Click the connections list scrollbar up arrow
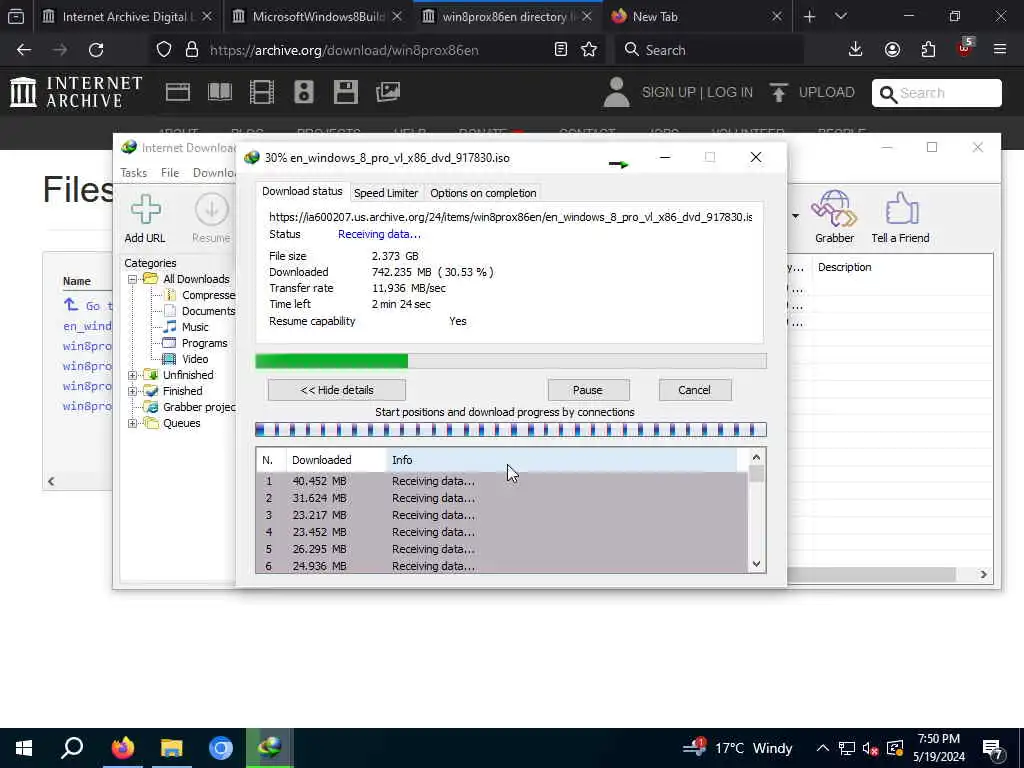 [x=756, y=458]
